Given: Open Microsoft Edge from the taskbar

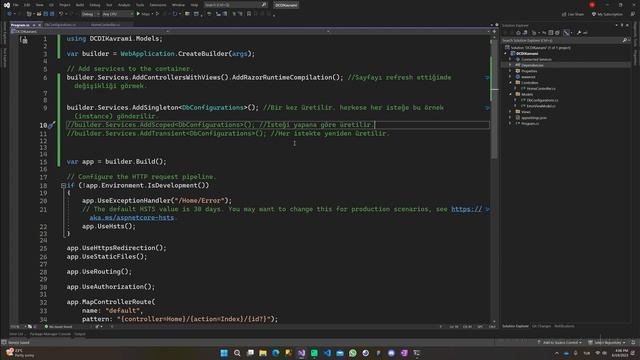Looking at the screenshot, I should 276,353.
